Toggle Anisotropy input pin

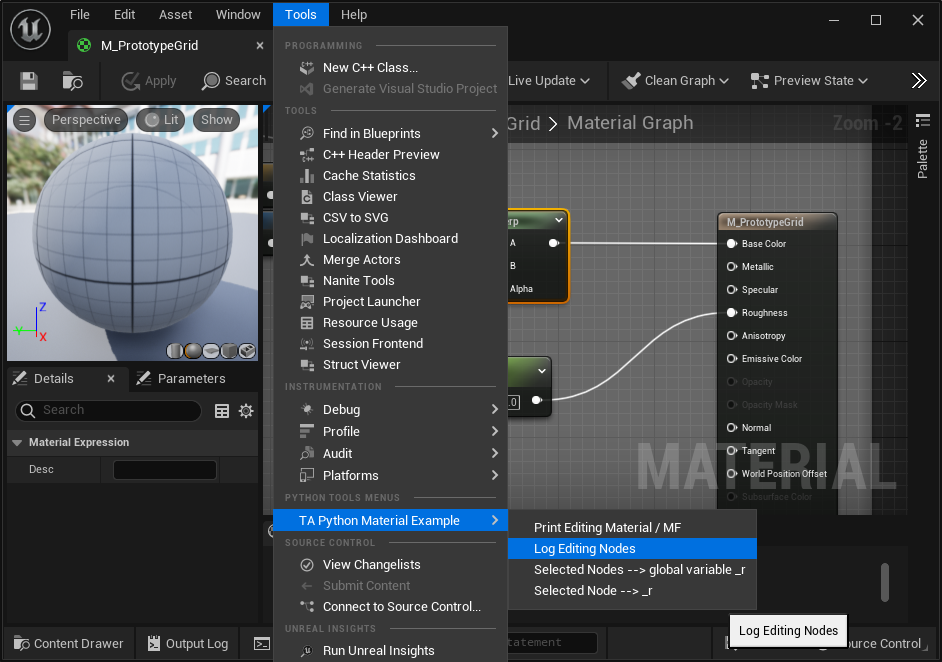click(732, 336)
